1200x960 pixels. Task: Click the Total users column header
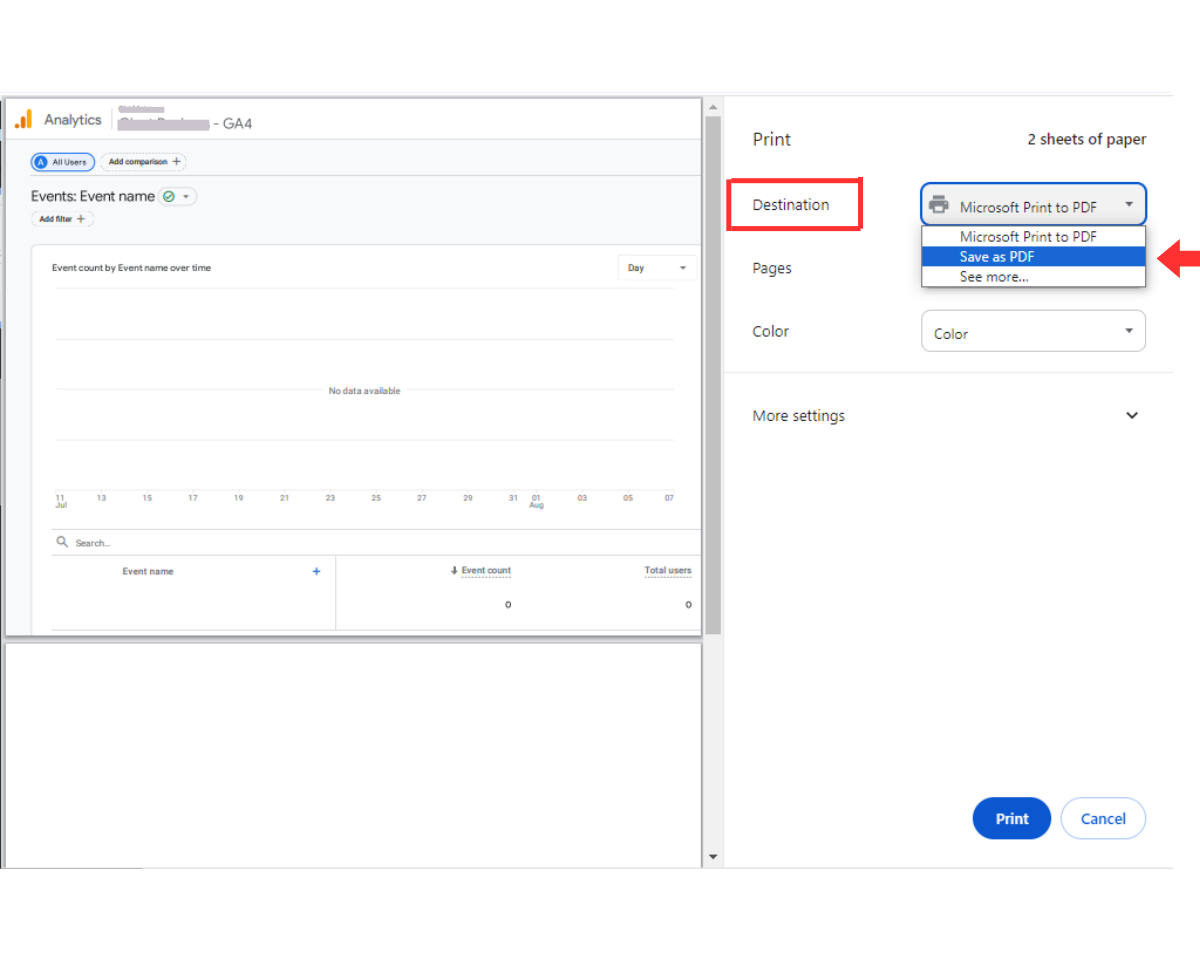point(668,570)
